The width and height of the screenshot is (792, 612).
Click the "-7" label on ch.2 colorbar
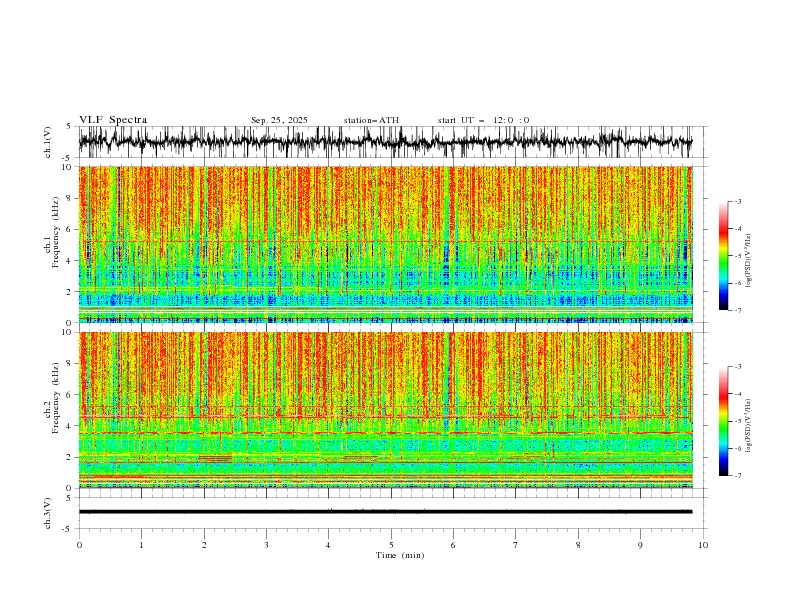coord(737,476)
